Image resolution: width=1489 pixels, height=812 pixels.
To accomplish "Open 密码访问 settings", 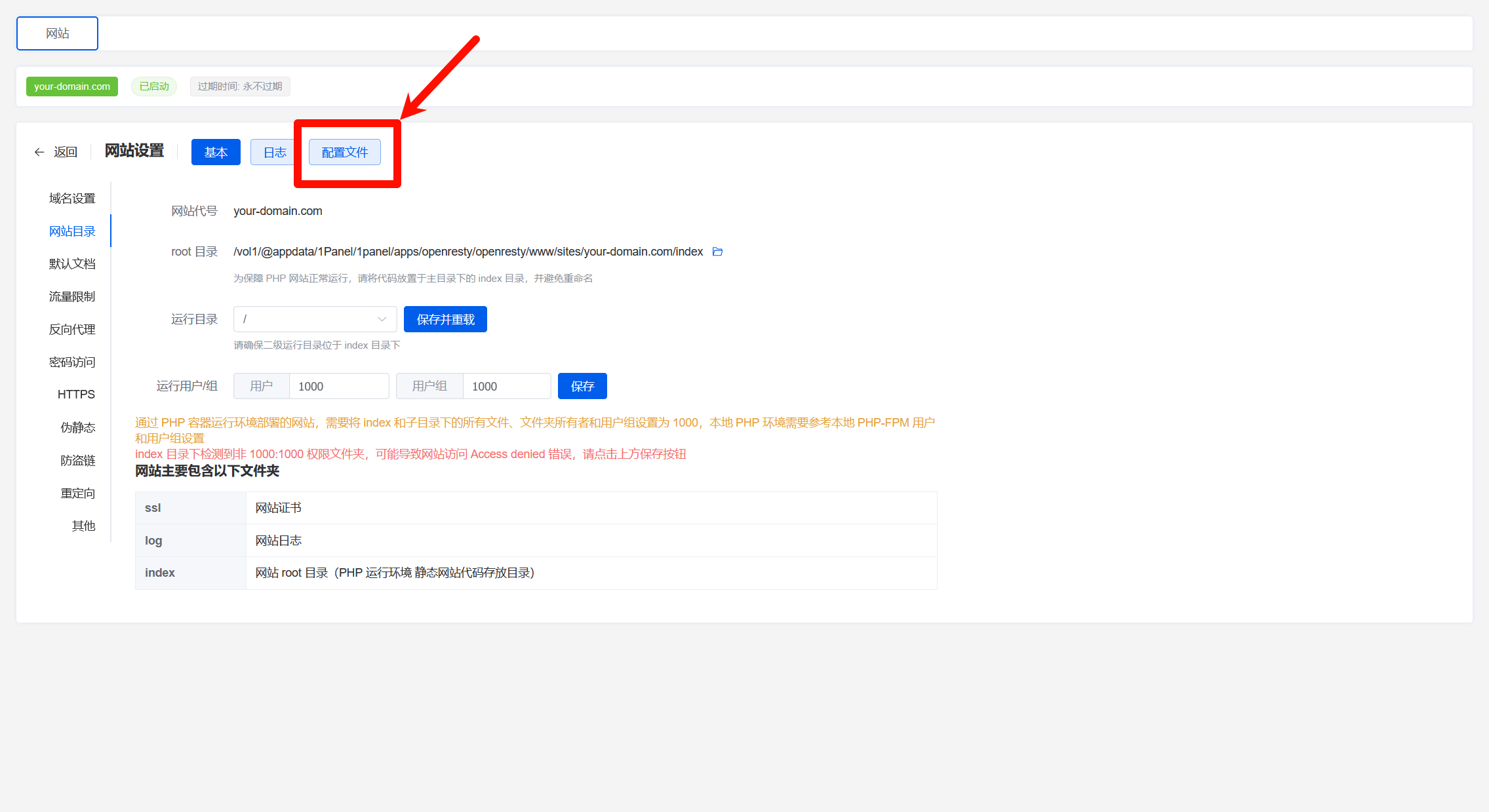I will point(72,362).
